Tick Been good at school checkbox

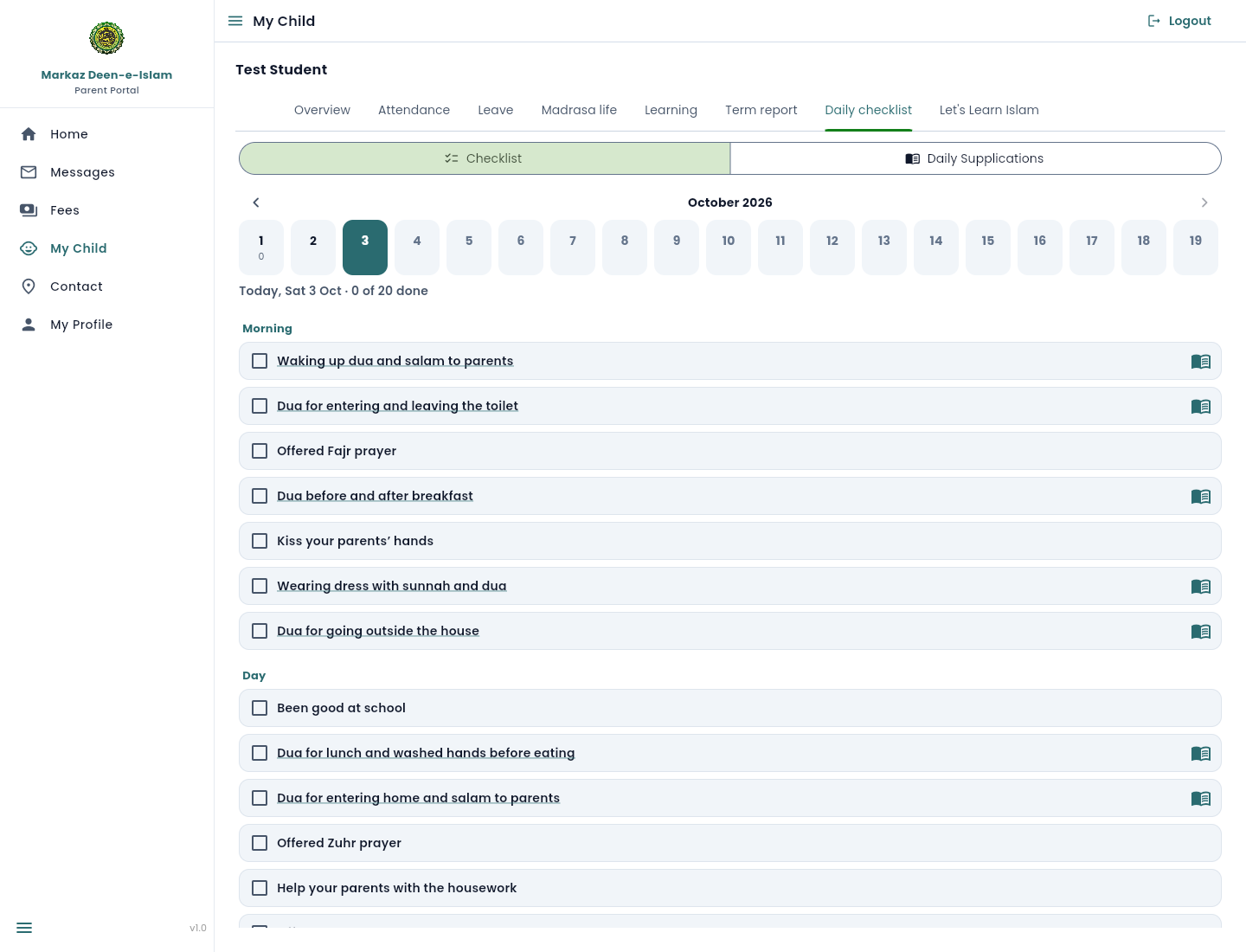(x=260, y=708)
